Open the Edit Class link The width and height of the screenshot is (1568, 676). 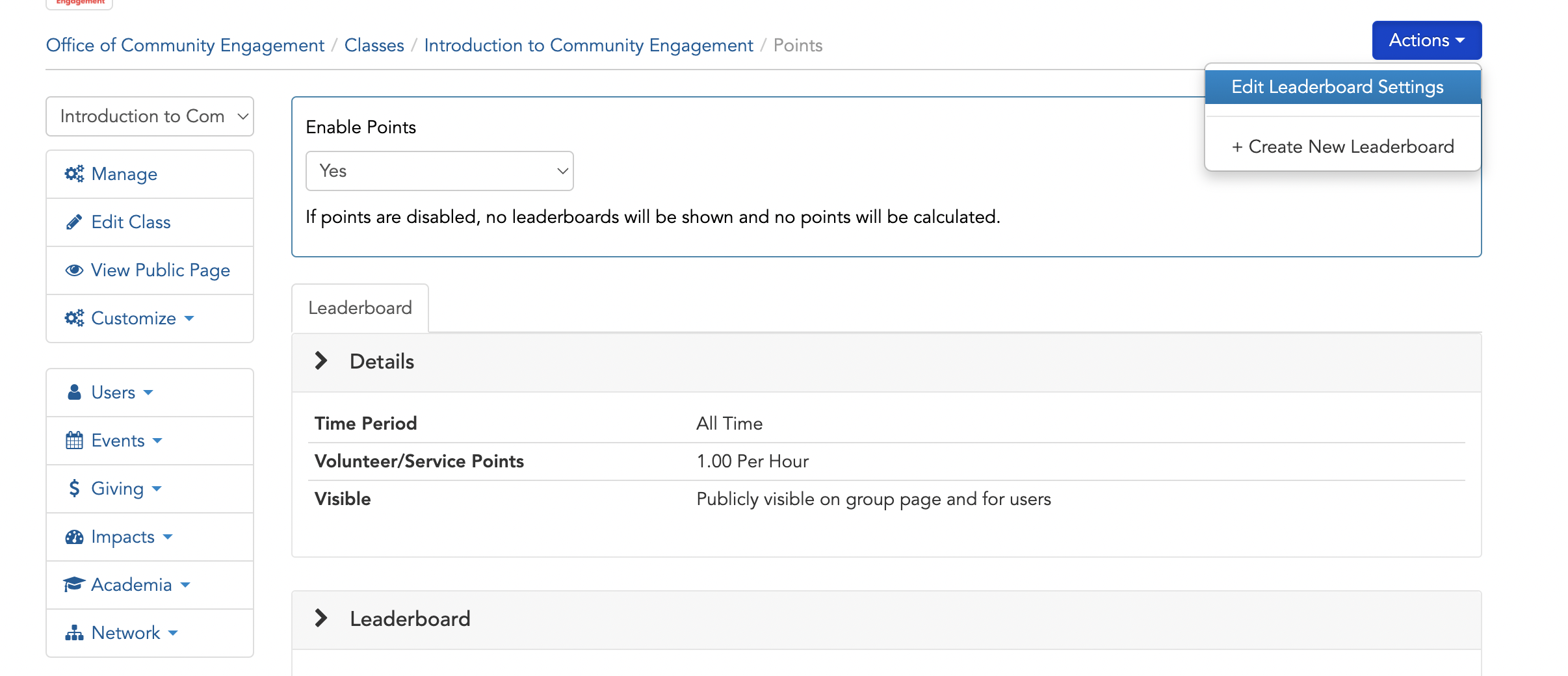point(150,222)
